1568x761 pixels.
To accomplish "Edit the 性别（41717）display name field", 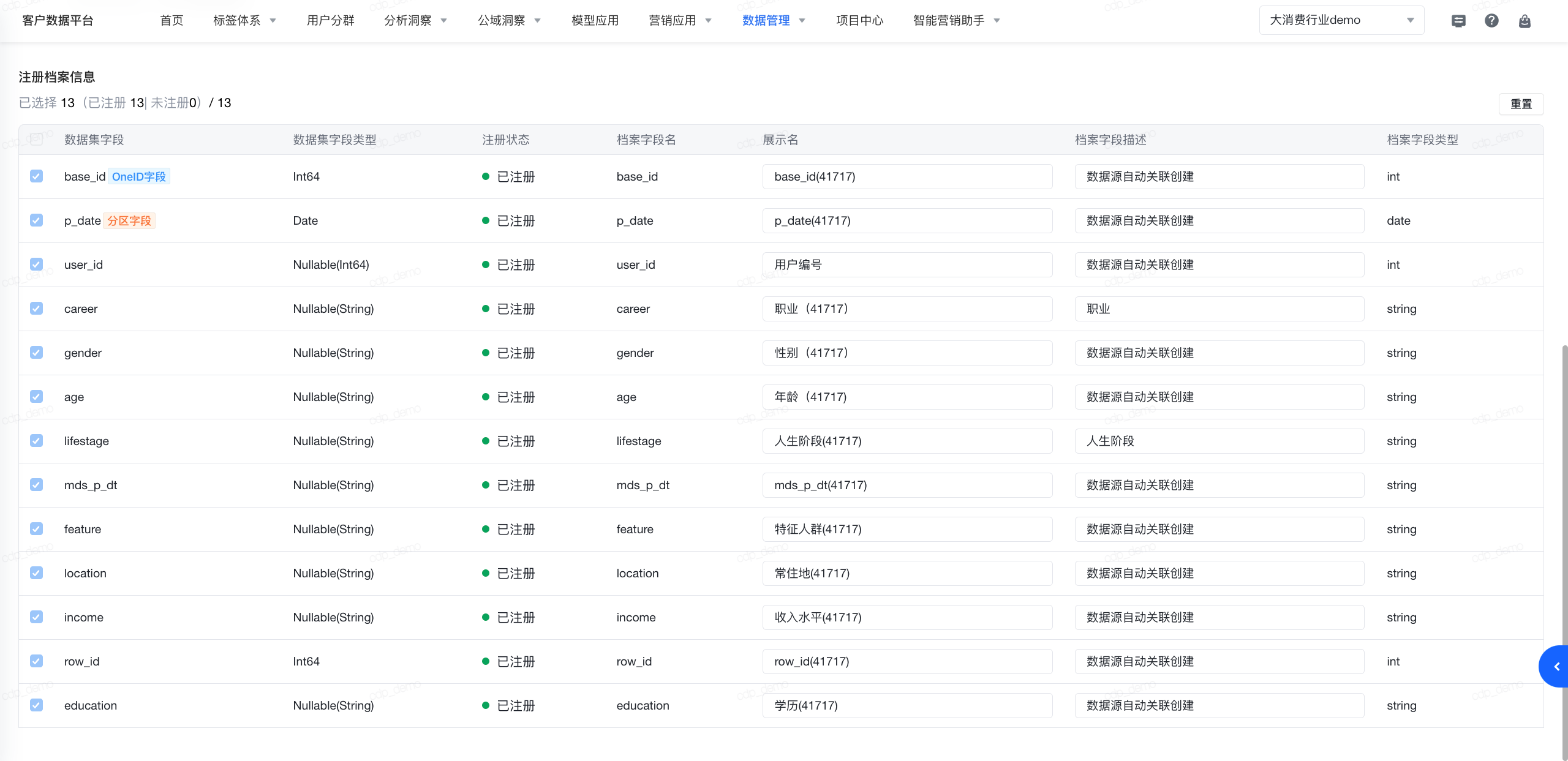I will coord(907,353).
